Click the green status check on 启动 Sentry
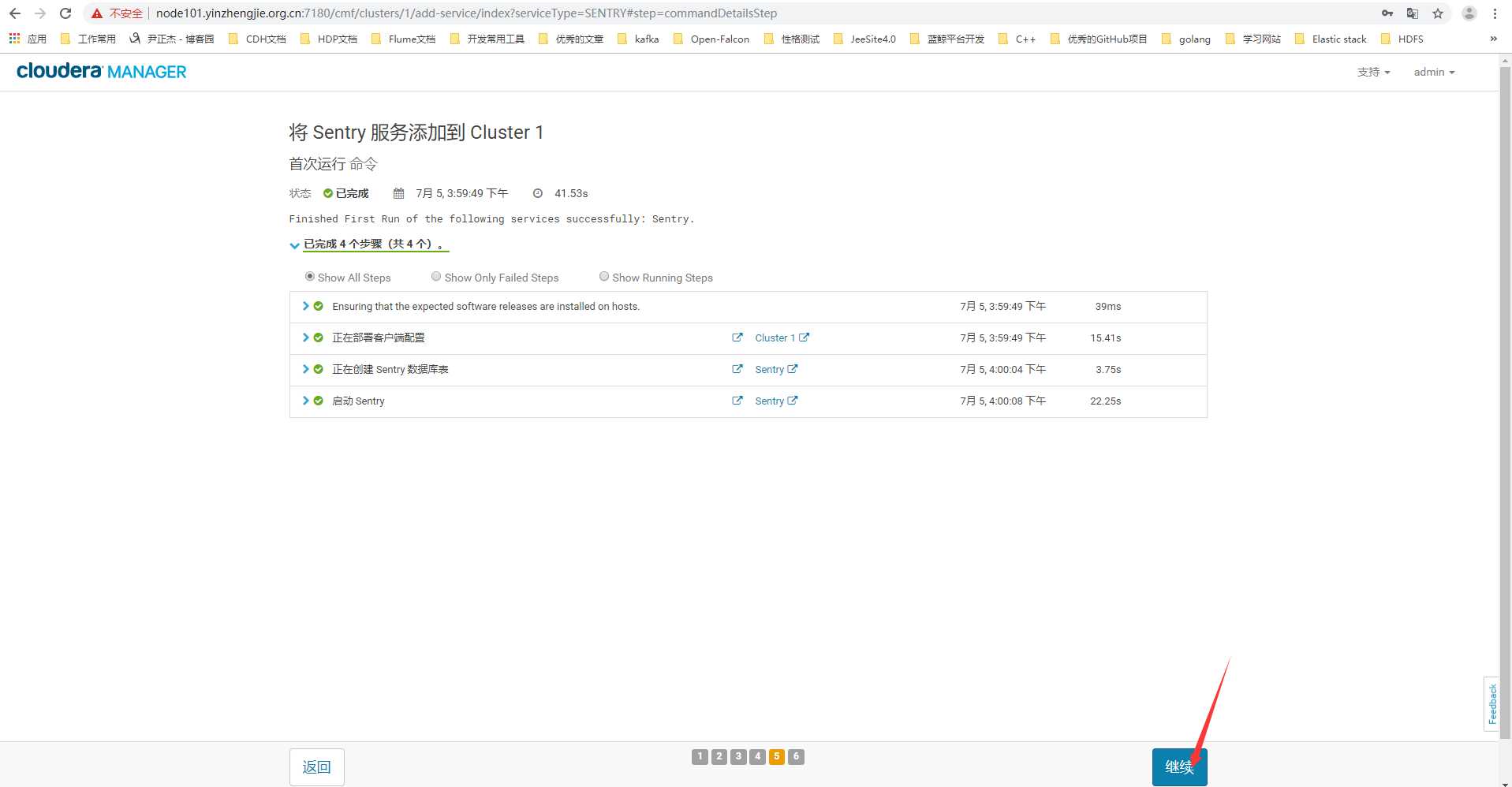 pyautogui.click(x=319, y=401)
